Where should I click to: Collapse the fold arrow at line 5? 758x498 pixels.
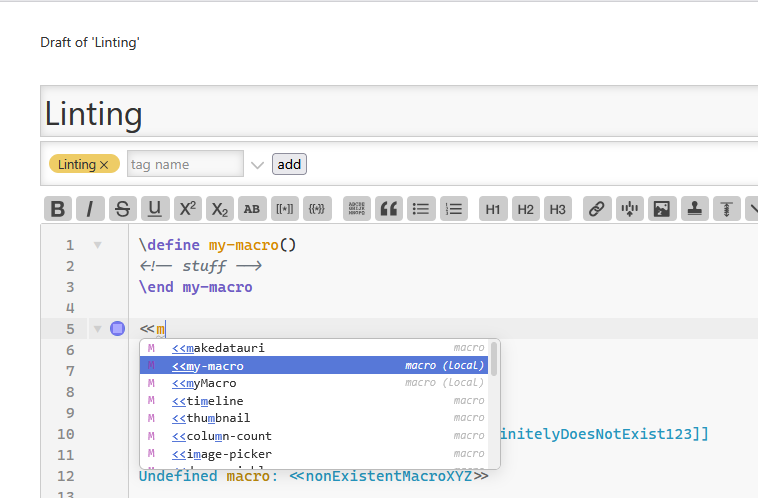[x=97, y=329]
